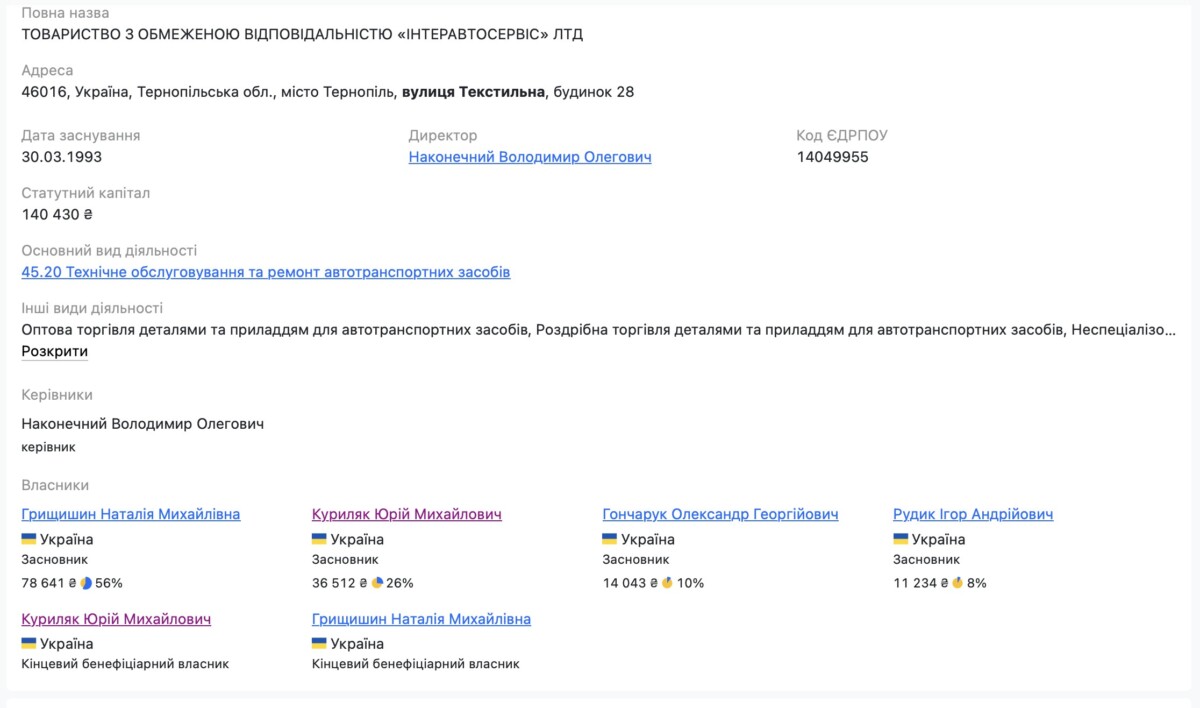Open Рудик Ігор Андрійович owner link
The image size is (1200, 708).
click(x=973, y=514)
